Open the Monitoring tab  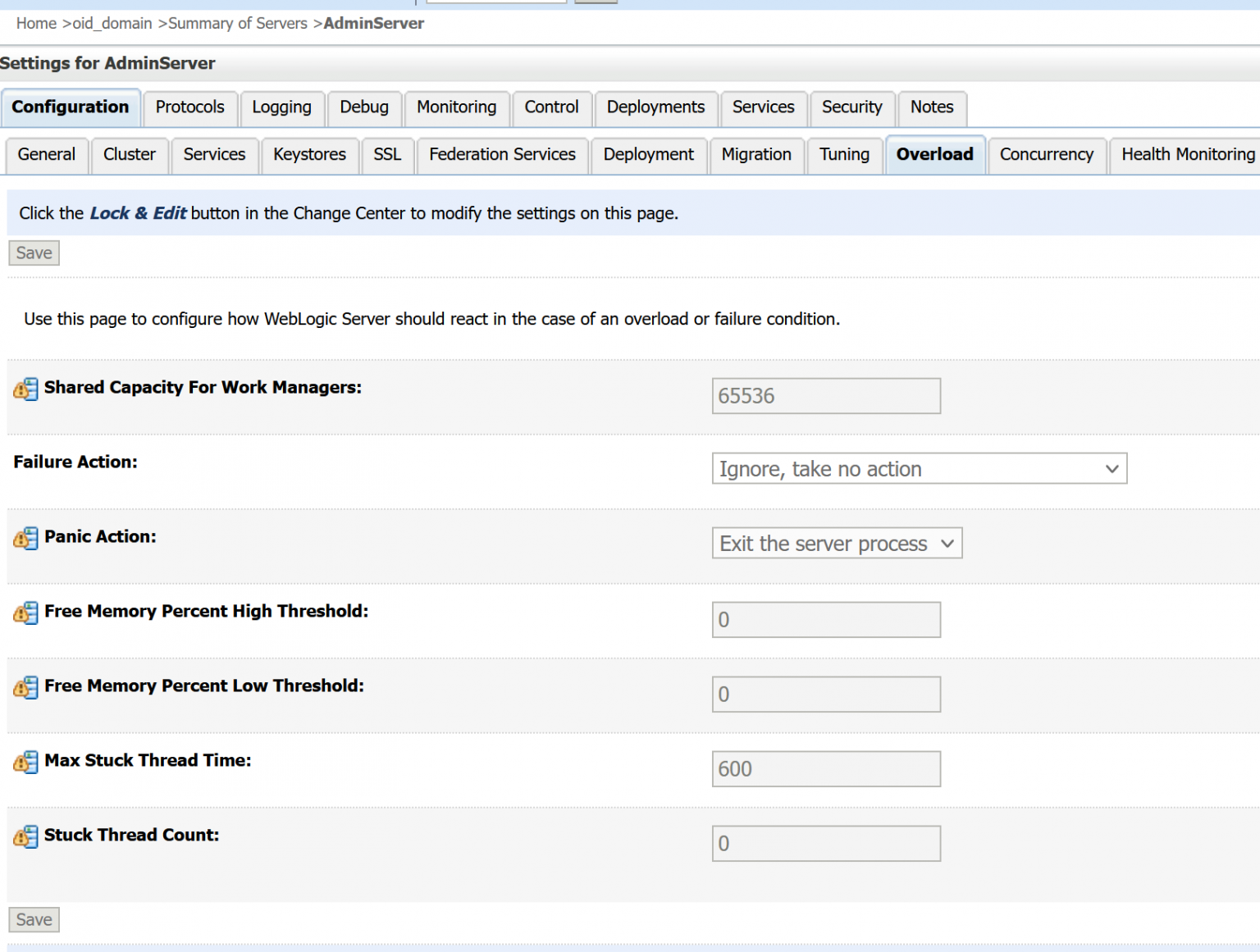point(456,107)
